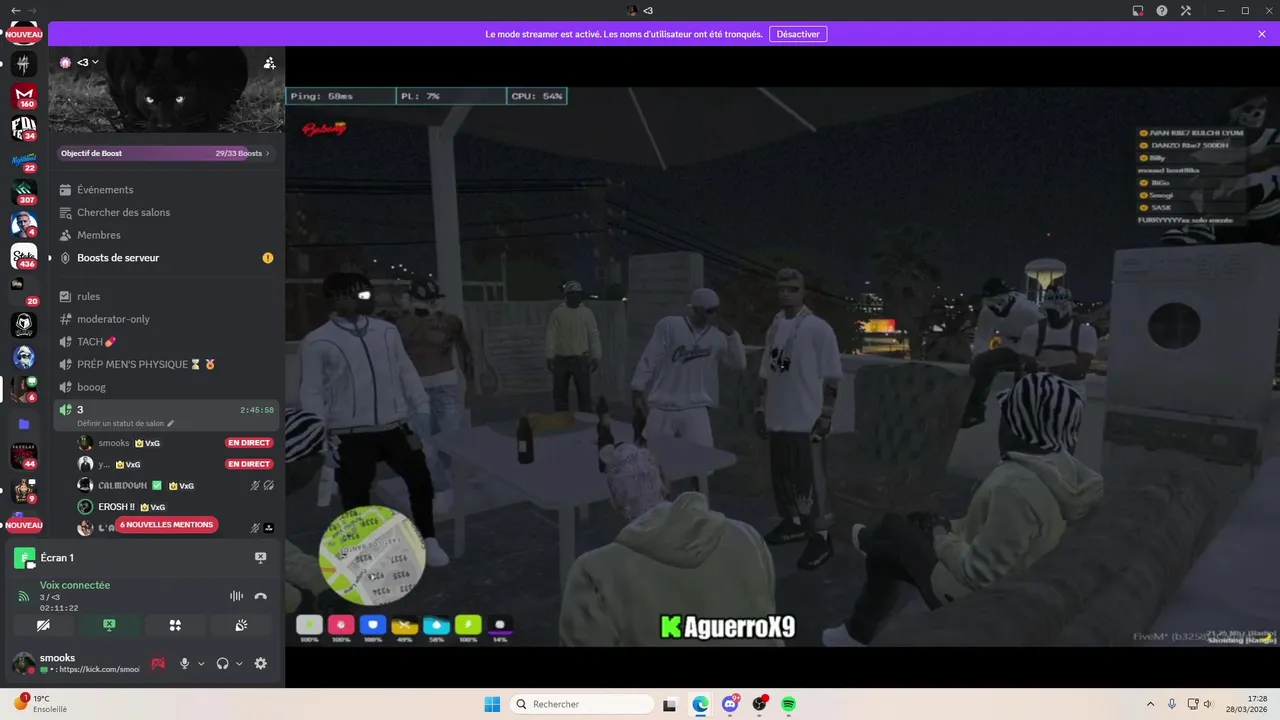
Task: Show hidden system tray icons chevron
Action: coord(1150,704)
